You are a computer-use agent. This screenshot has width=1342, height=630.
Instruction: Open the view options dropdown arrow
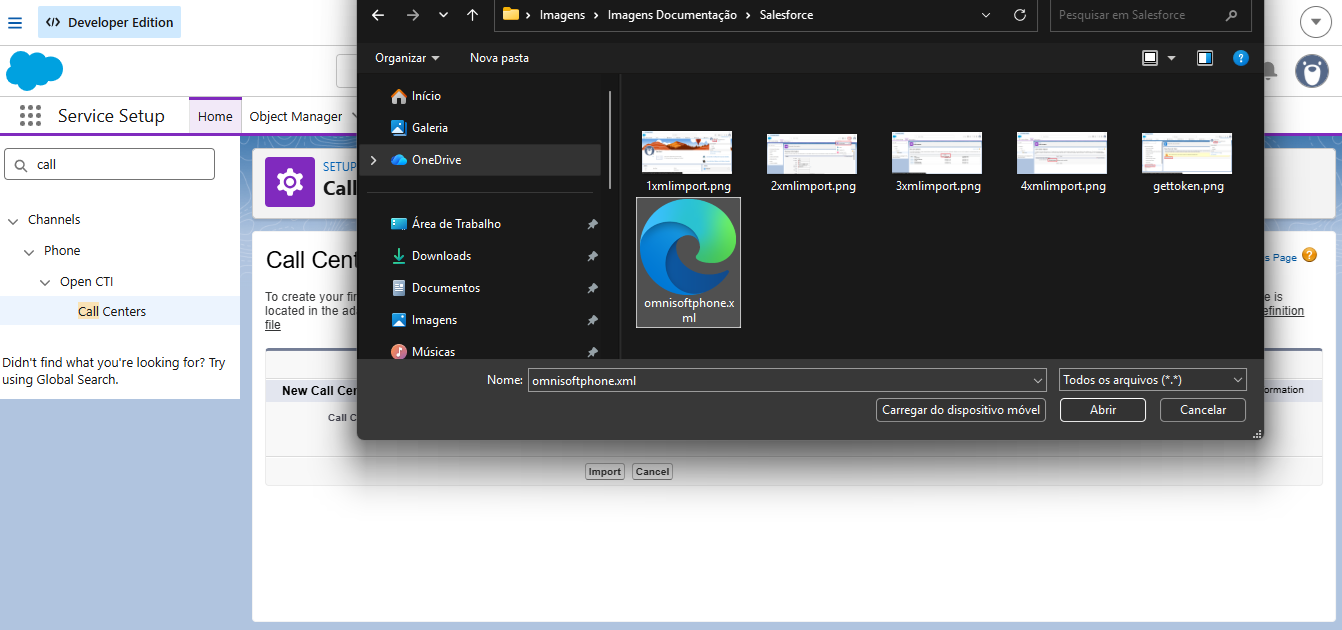coord(1171,58)
